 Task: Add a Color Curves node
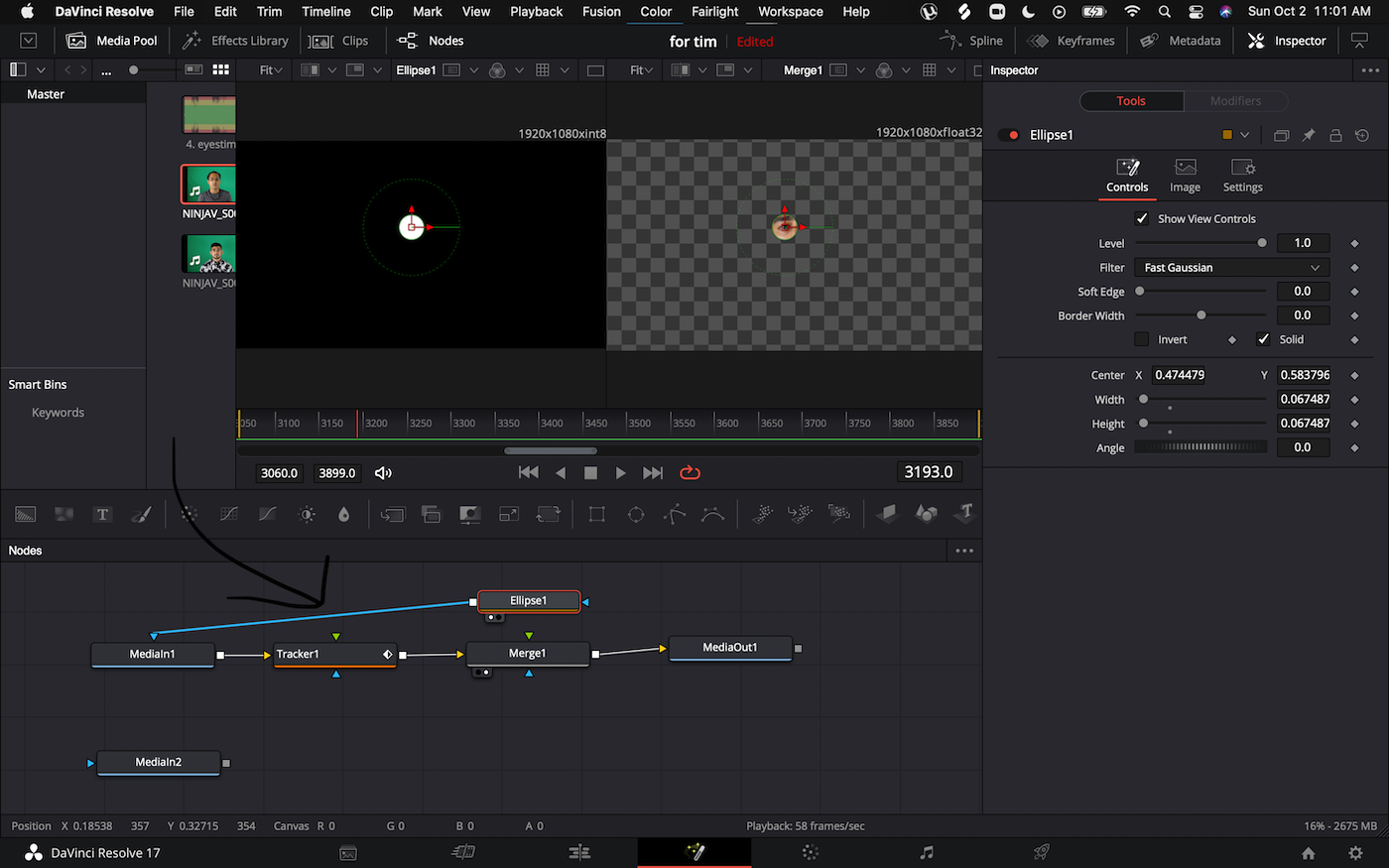pos(229,514)
